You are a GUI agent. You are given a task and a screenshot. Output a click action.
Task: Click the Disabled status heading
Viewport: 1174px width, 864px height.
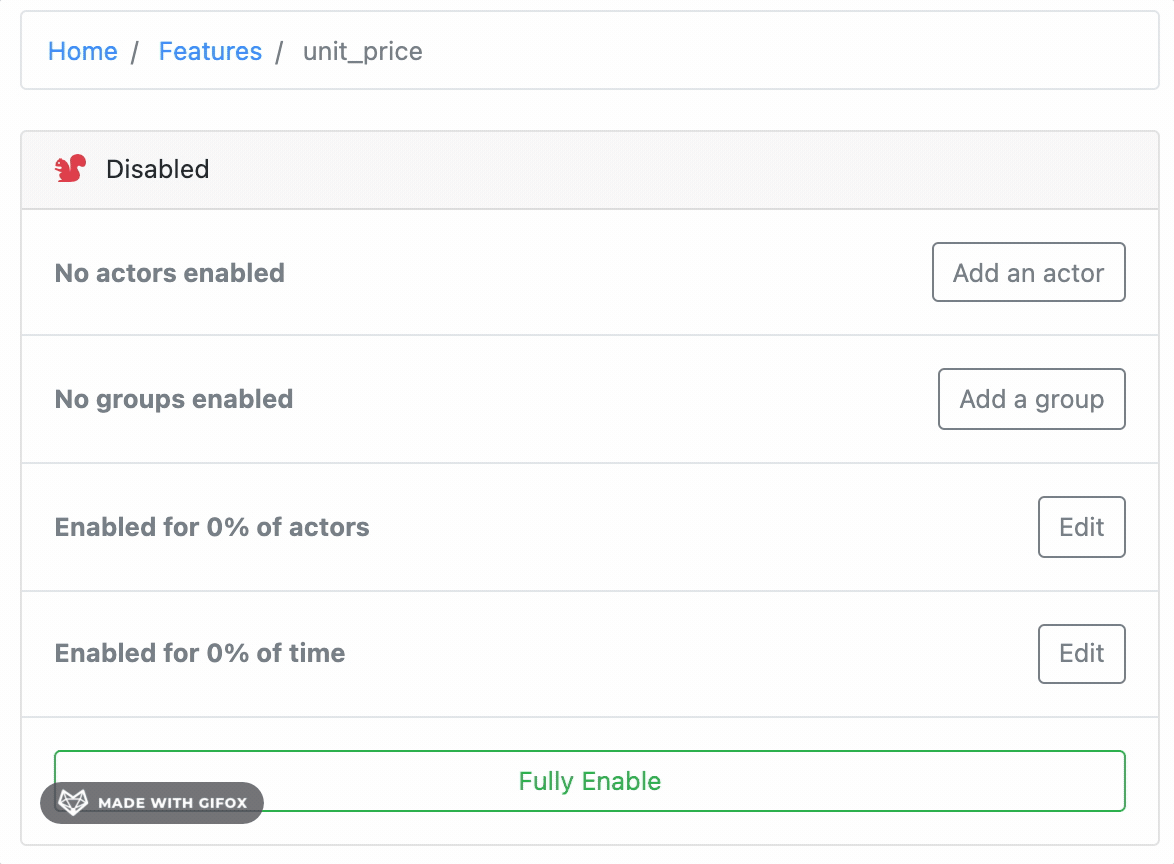(x=157, y=169)
